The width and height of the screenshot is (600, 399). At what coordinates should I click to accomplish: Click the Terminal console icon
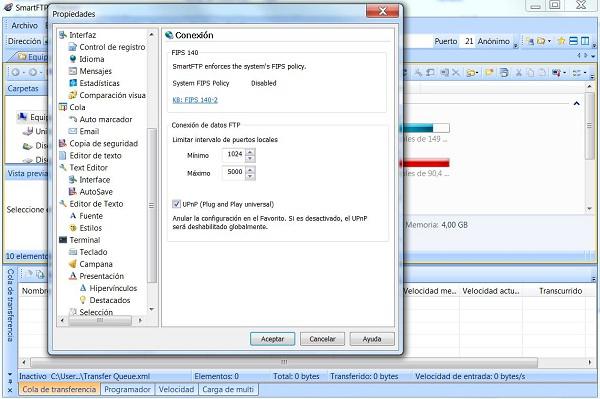pyautogui.click(x=63, y=240)
